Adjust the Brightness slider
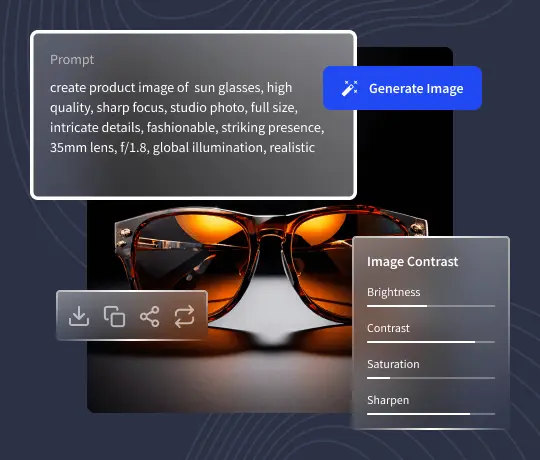Image resolution: width=540 pixels, height=460 pixels. (431, 306)
